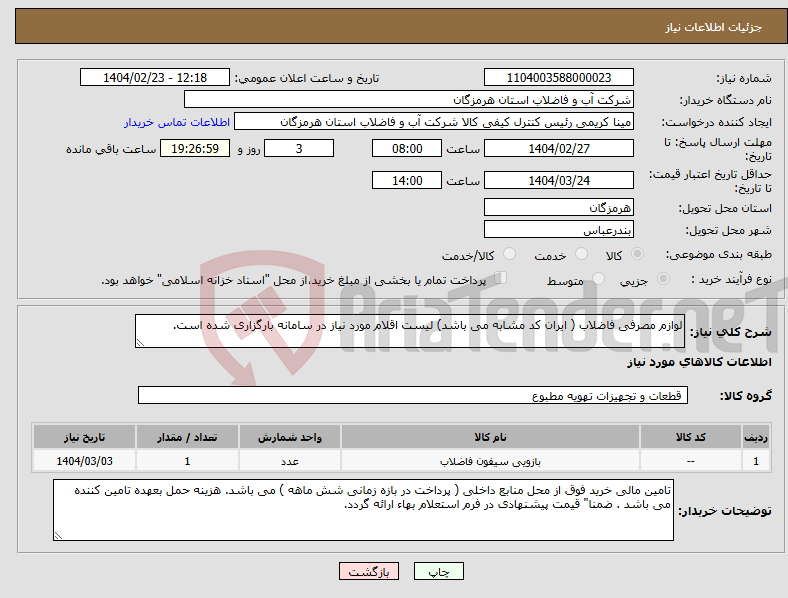Screen dimensions: 788x598
Task: Click the label نوع فرآیند خرید
Action: (x=731, y=279)
